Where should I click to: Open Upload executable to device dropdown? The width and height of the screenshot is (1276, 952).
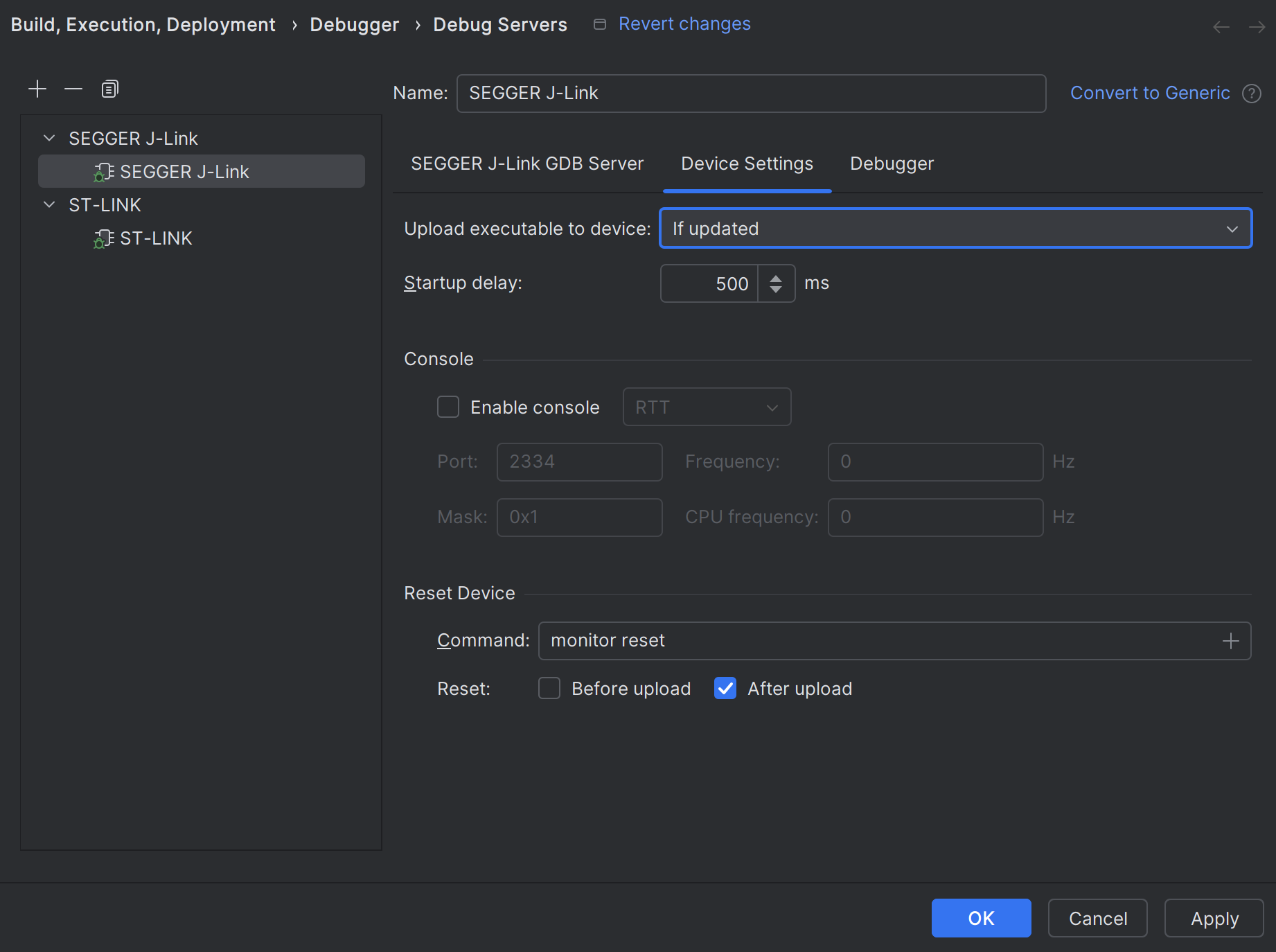[x=955, y=229]
